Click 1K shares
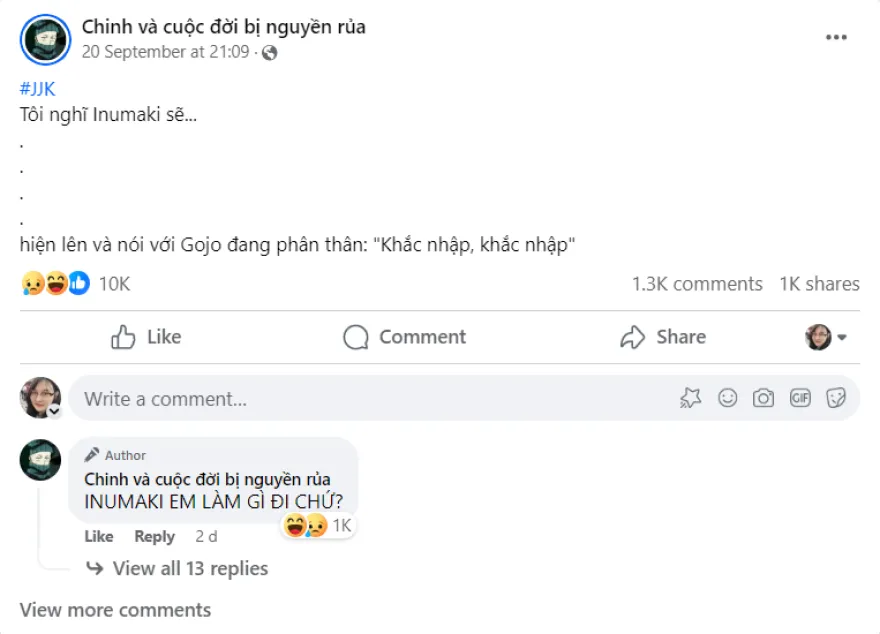Viewport: 880px width, 634px height. (x=819, y=283)
